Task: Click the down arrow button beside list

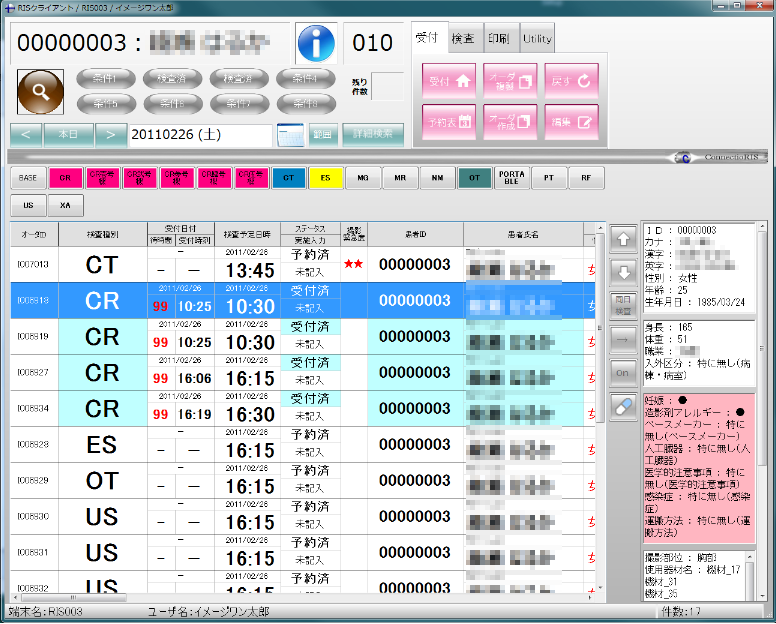Action: [x=622, y=273]
